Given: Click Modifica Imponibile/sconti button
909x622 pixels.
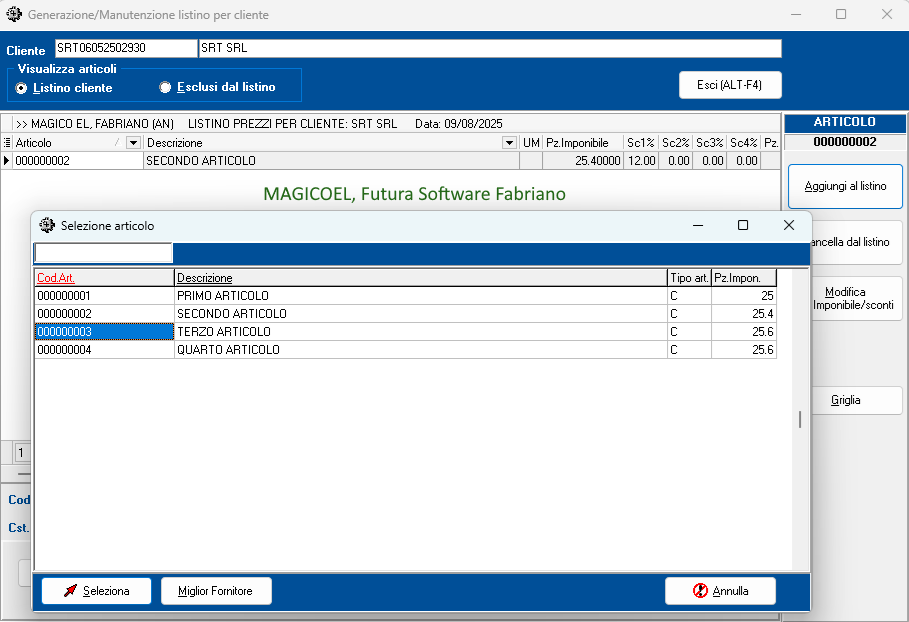Looking at the screenshot, I should coord(856,299).
